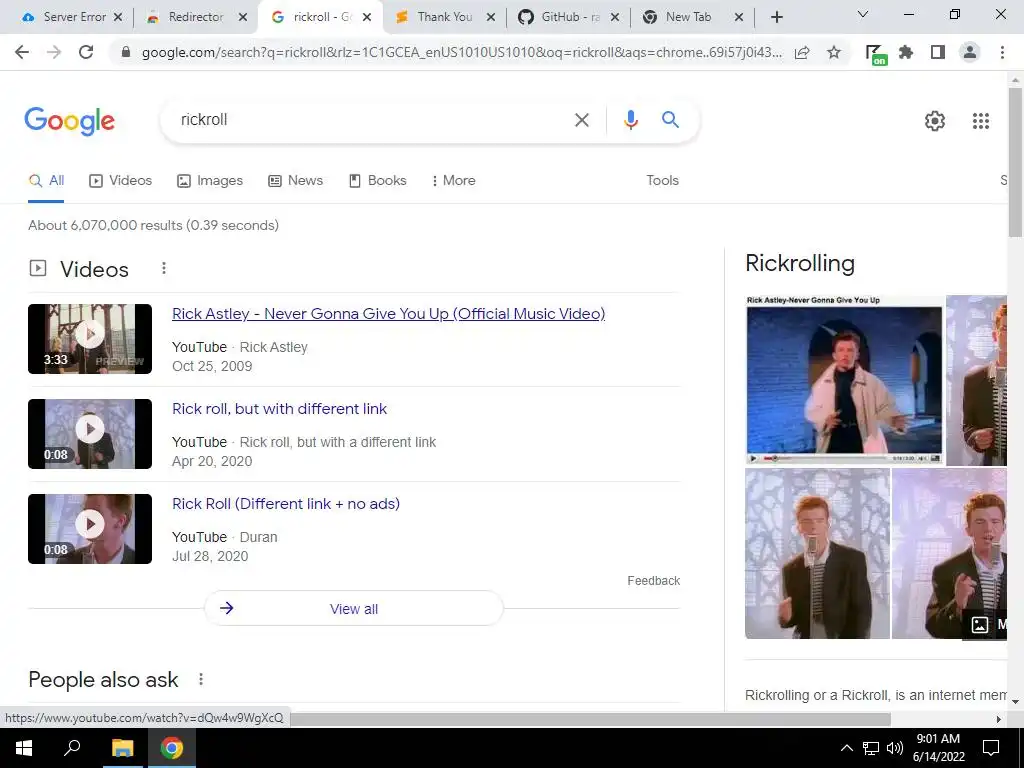Open the lower-left Rick Astley microphone image
1024x768 pixels.
point(817,553)
